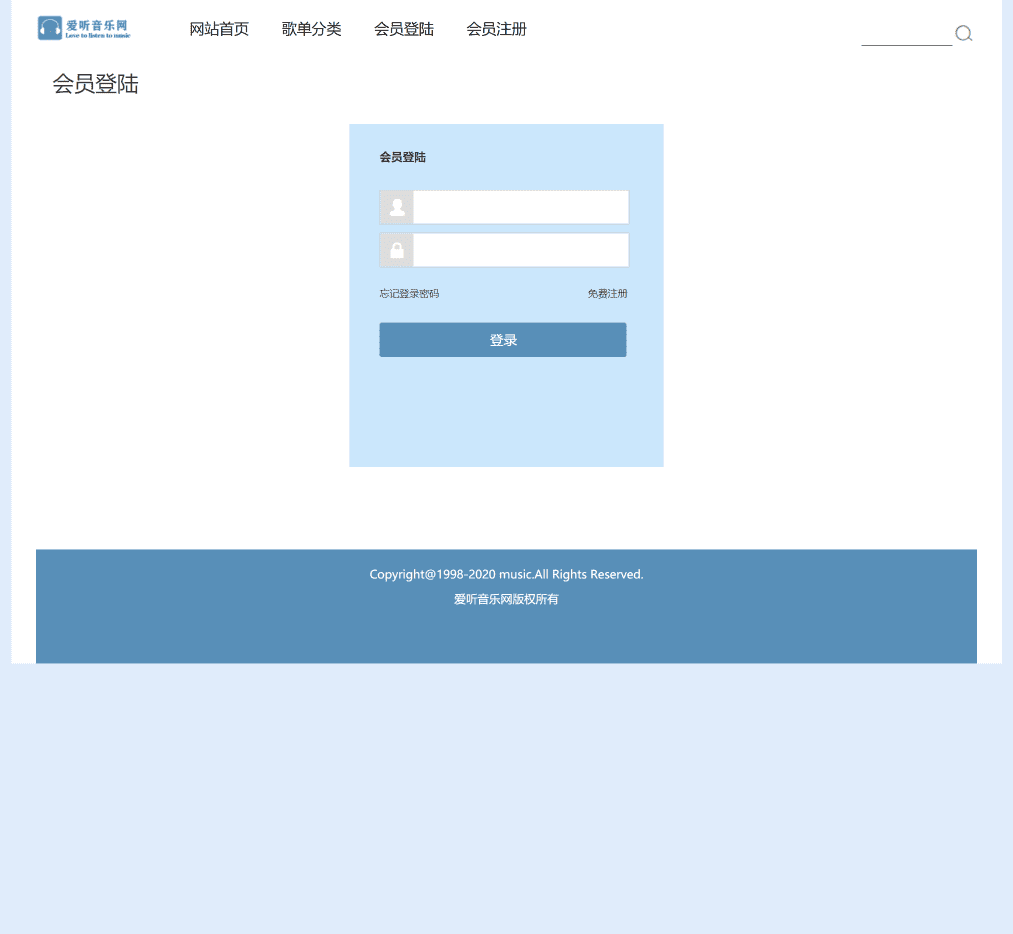Click the search text box near the magnifier

905,40
